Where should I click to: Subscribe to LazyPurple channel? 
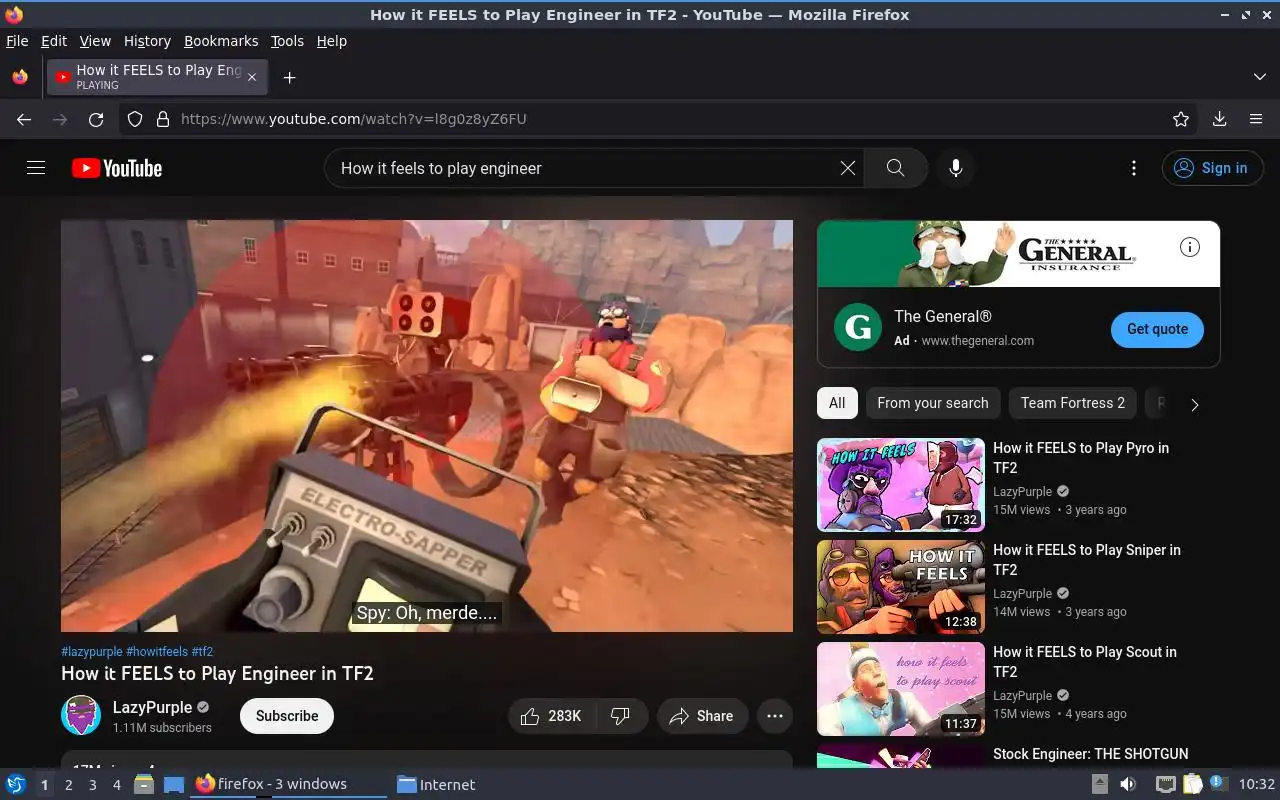[287, 716]
